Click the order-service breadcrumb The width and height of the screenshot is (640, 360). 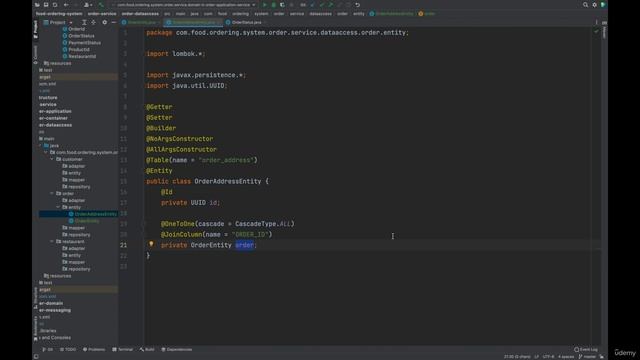click(102, 14)
